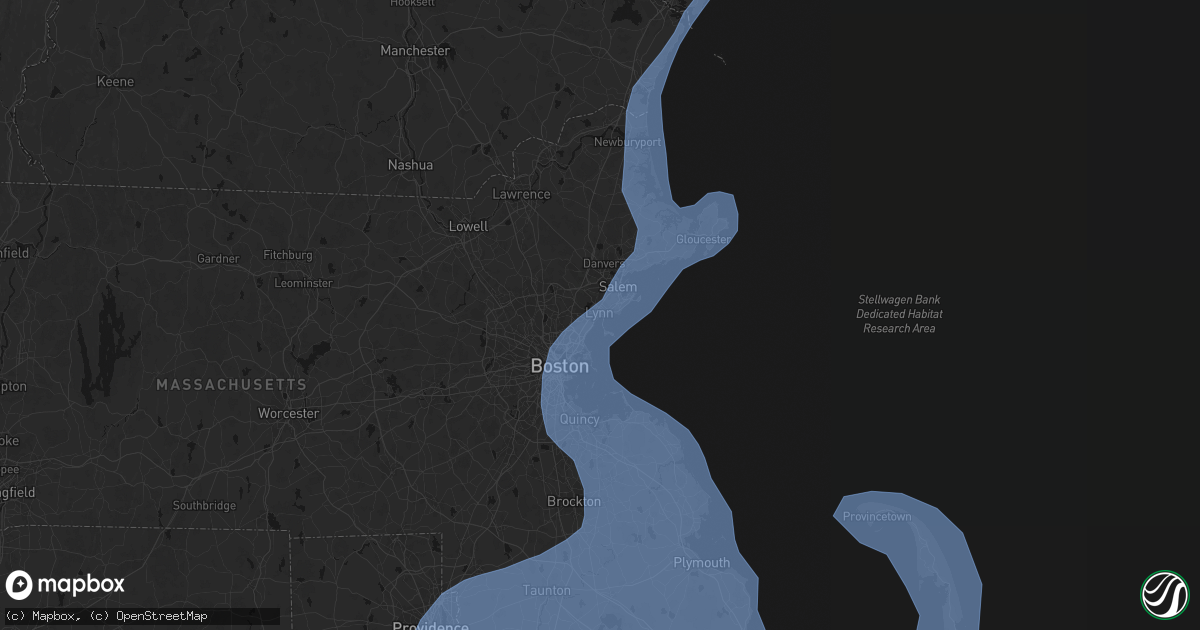
Task: Click the Keene label
Action: click(115, 82)
